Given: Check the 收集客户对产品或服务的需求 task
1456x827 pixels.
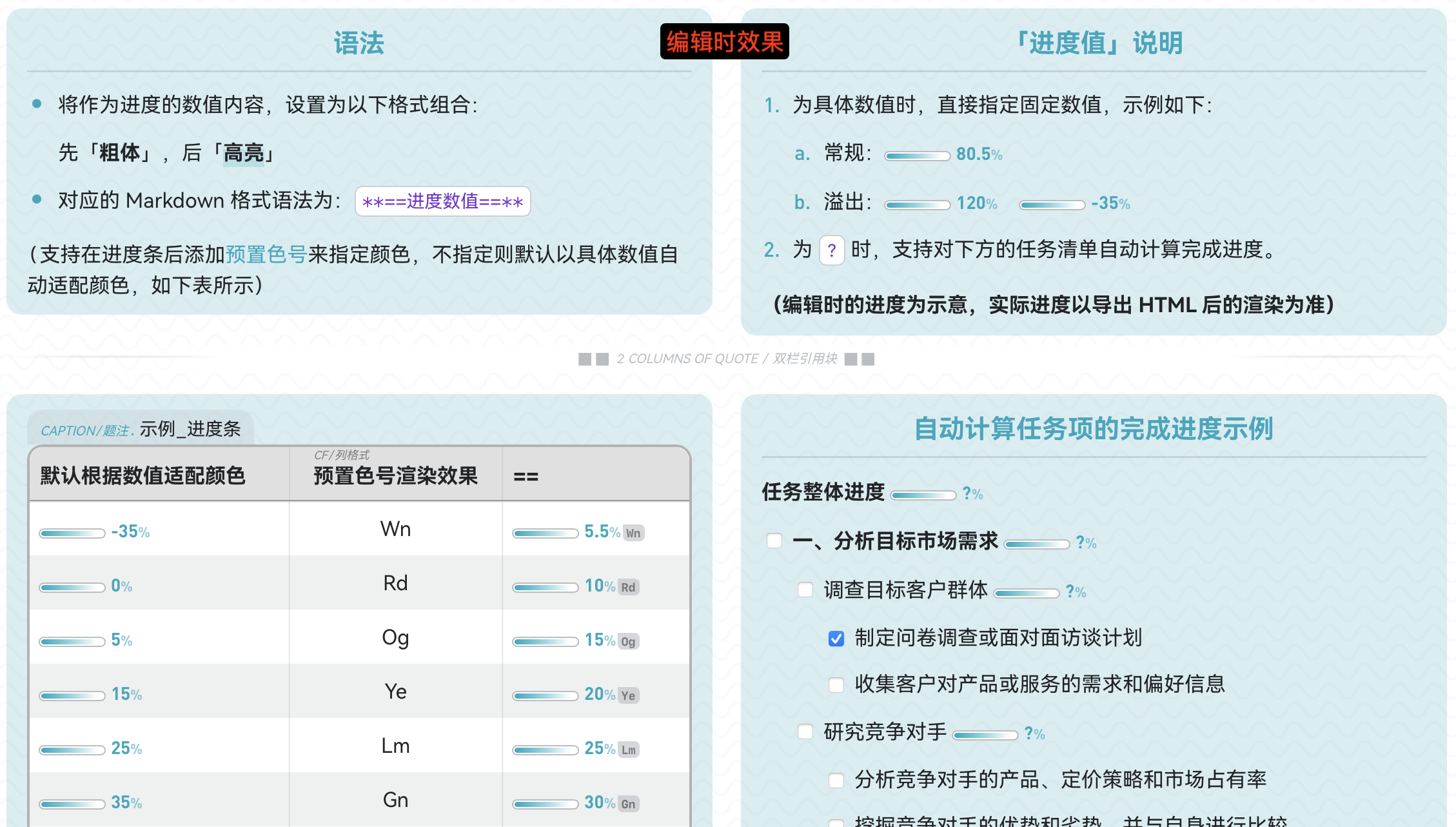Looking at the screenshot, I should point(836,685).
